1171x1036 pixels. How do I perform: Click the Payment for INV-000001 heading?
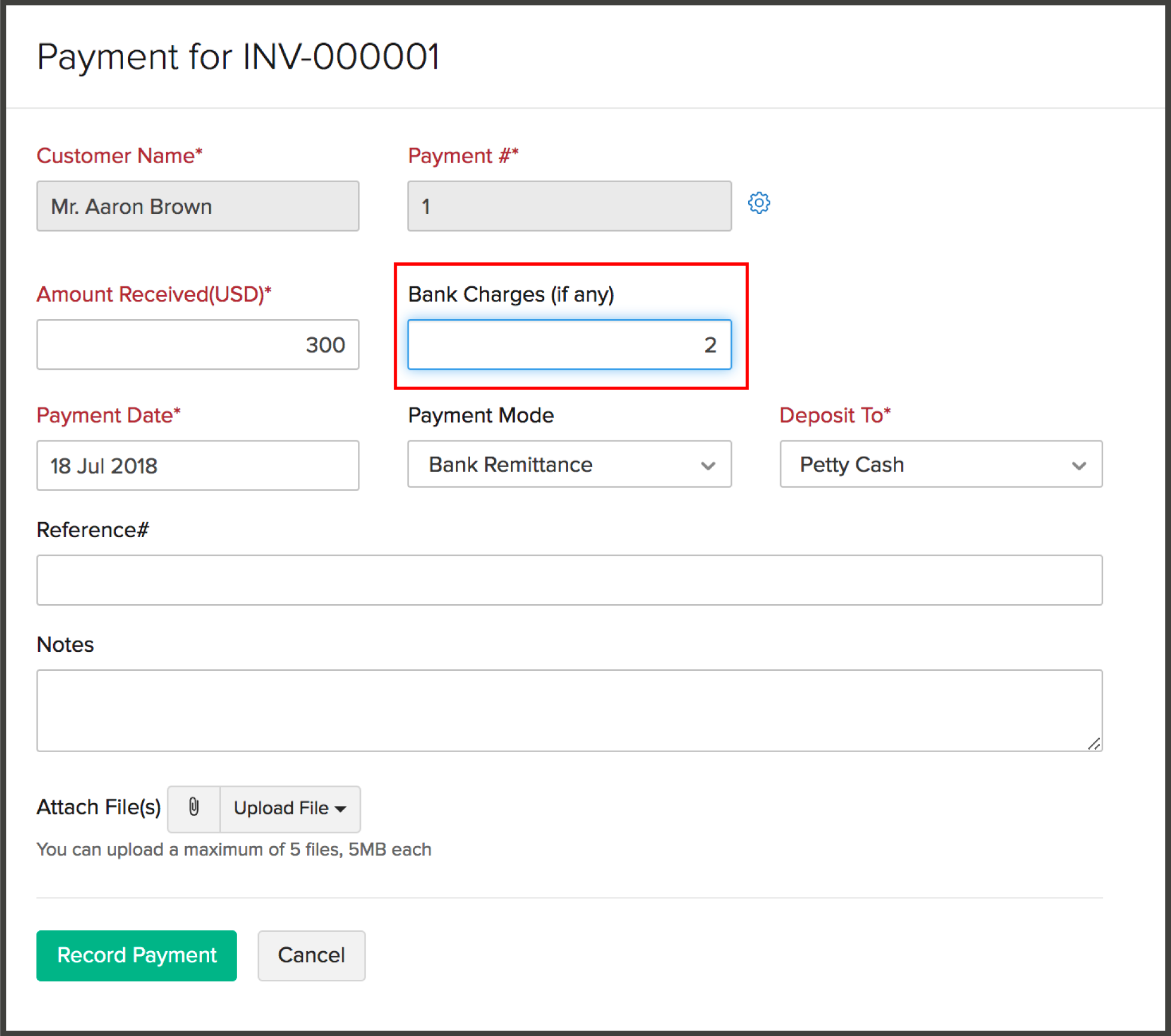coord(238,57)
